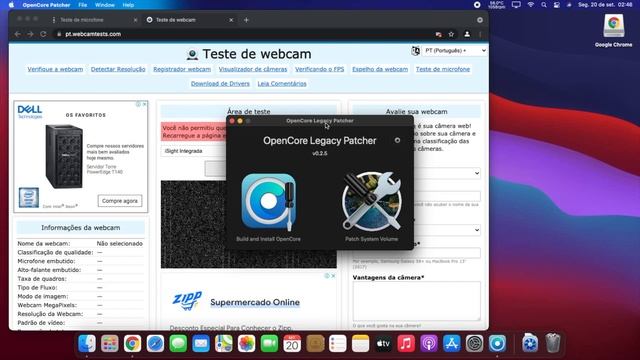This screenshot has width=640, height=360.
Task: Select the Teste de webcam tab
Action: click(x=188, y=20)
